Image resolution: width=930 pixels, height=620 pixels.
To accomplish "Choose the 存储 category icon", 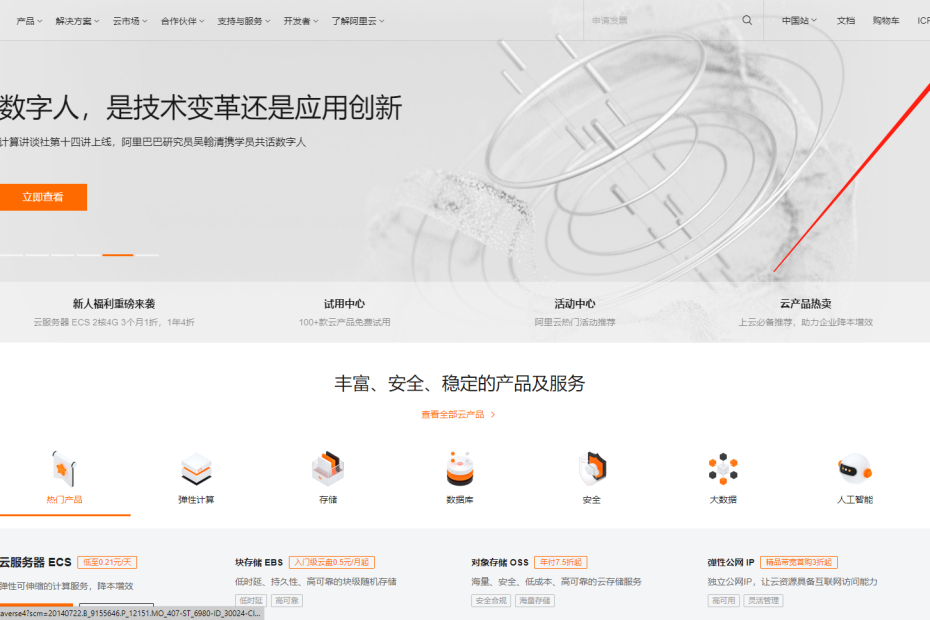I will (328, 469).
